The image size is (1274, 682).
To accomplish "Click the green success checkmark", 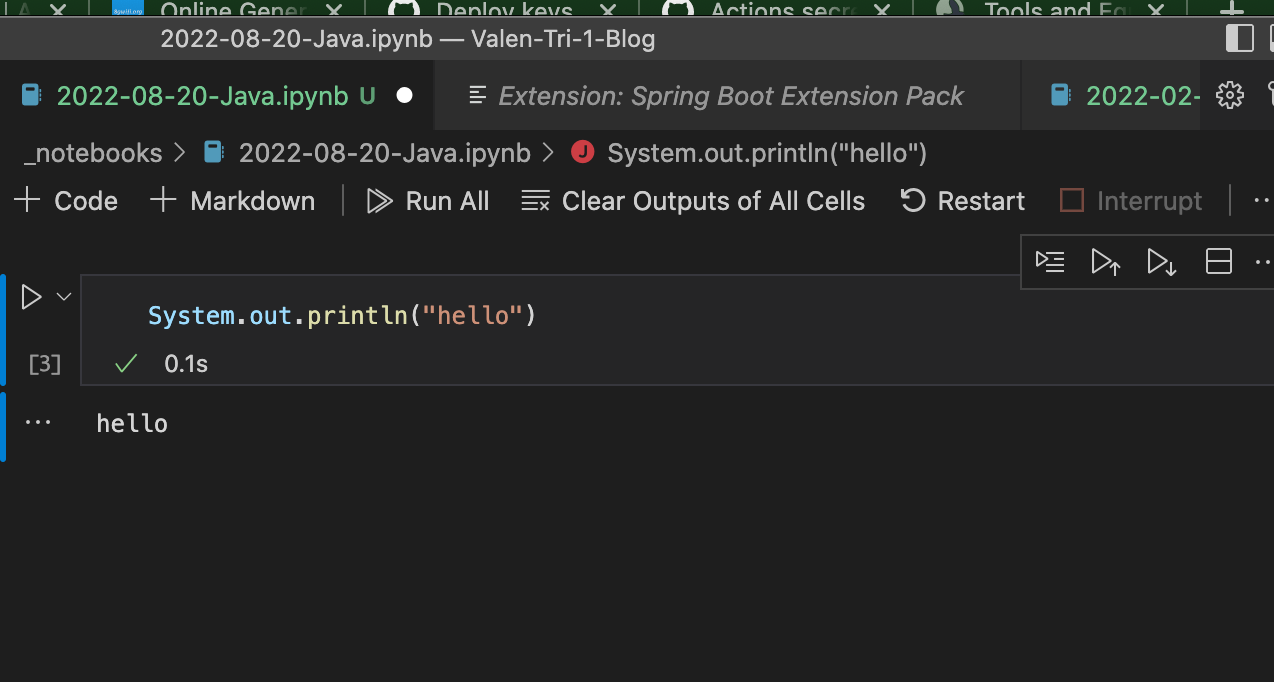I will (x=125, y=364).
